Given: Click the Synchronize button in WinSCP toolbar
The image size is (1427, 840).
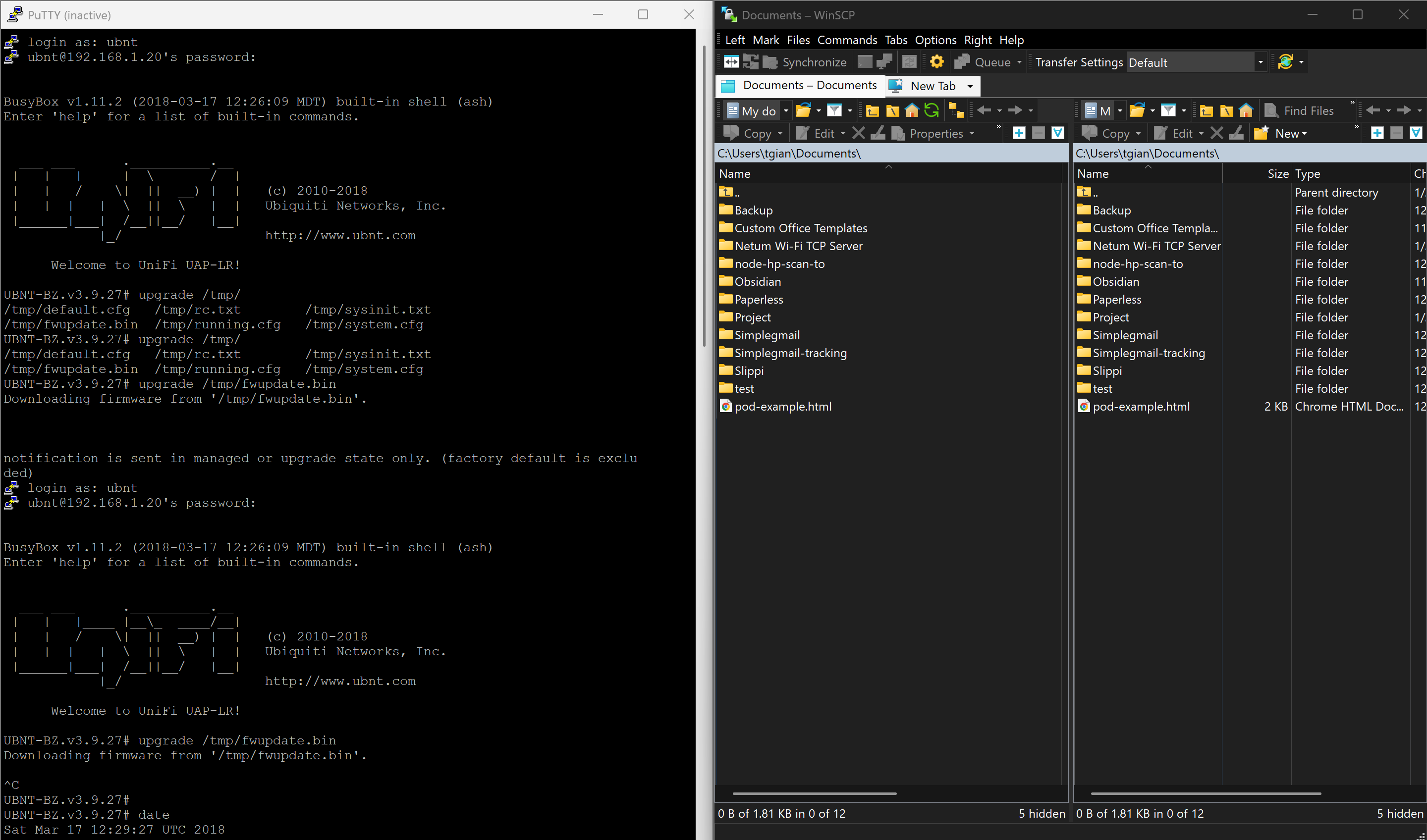Looking at the screenshot, I should pyautogui.click(x=805, y=62).
